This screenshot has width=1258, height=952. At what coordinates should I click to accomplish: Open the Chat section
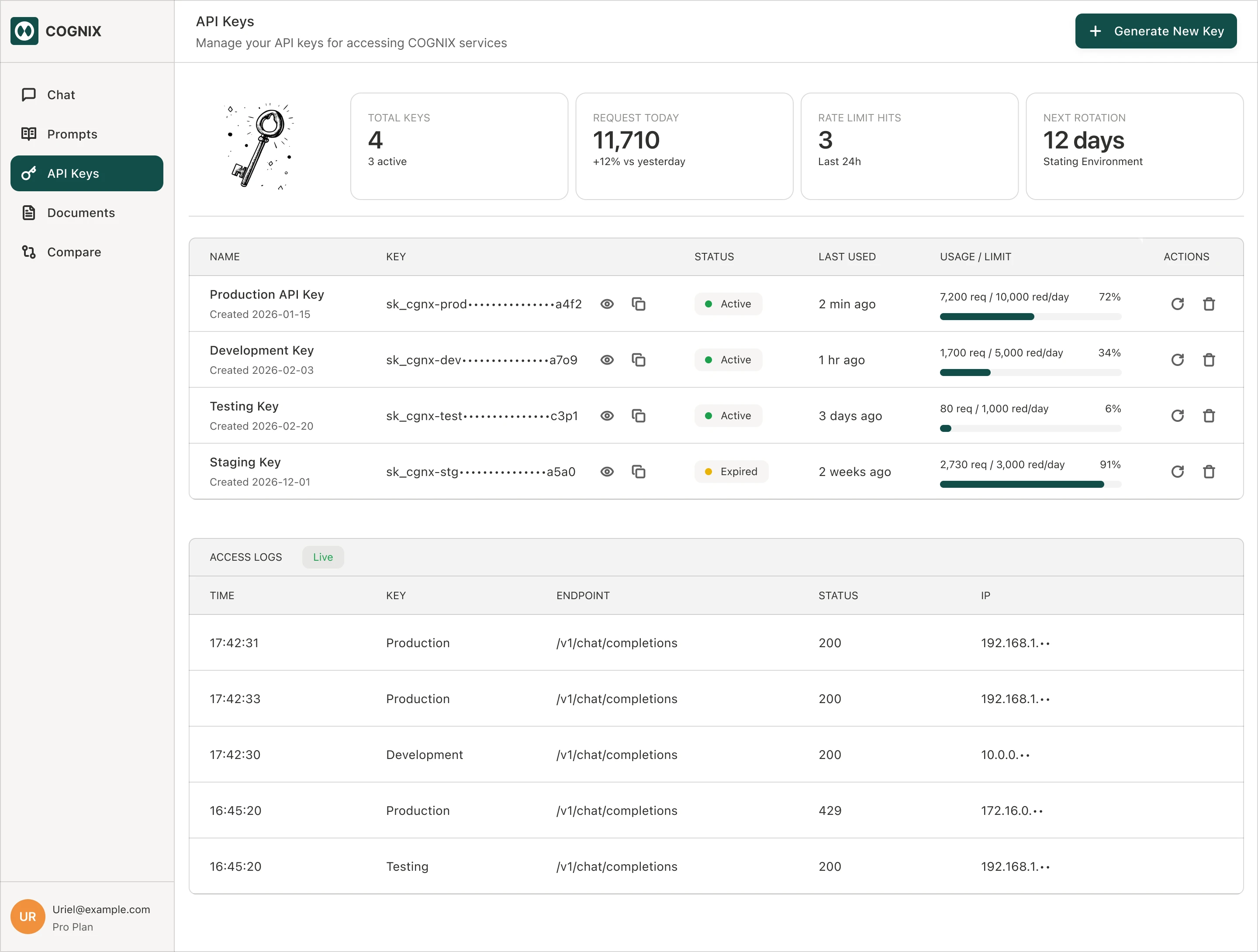pyautogui.click(x=61, y=95)
